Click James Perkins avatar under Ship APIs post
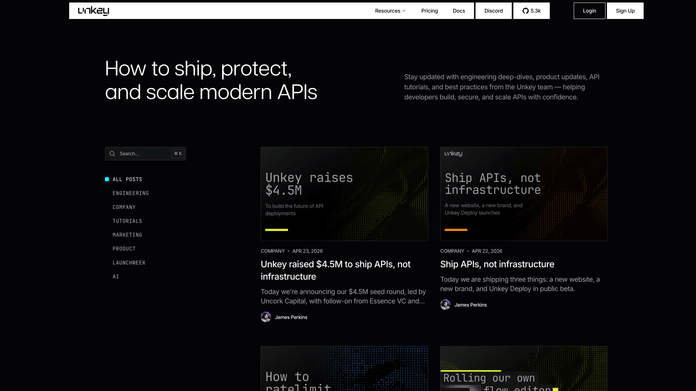The height and width of the screenshot is (391, 696). [445, 304]
